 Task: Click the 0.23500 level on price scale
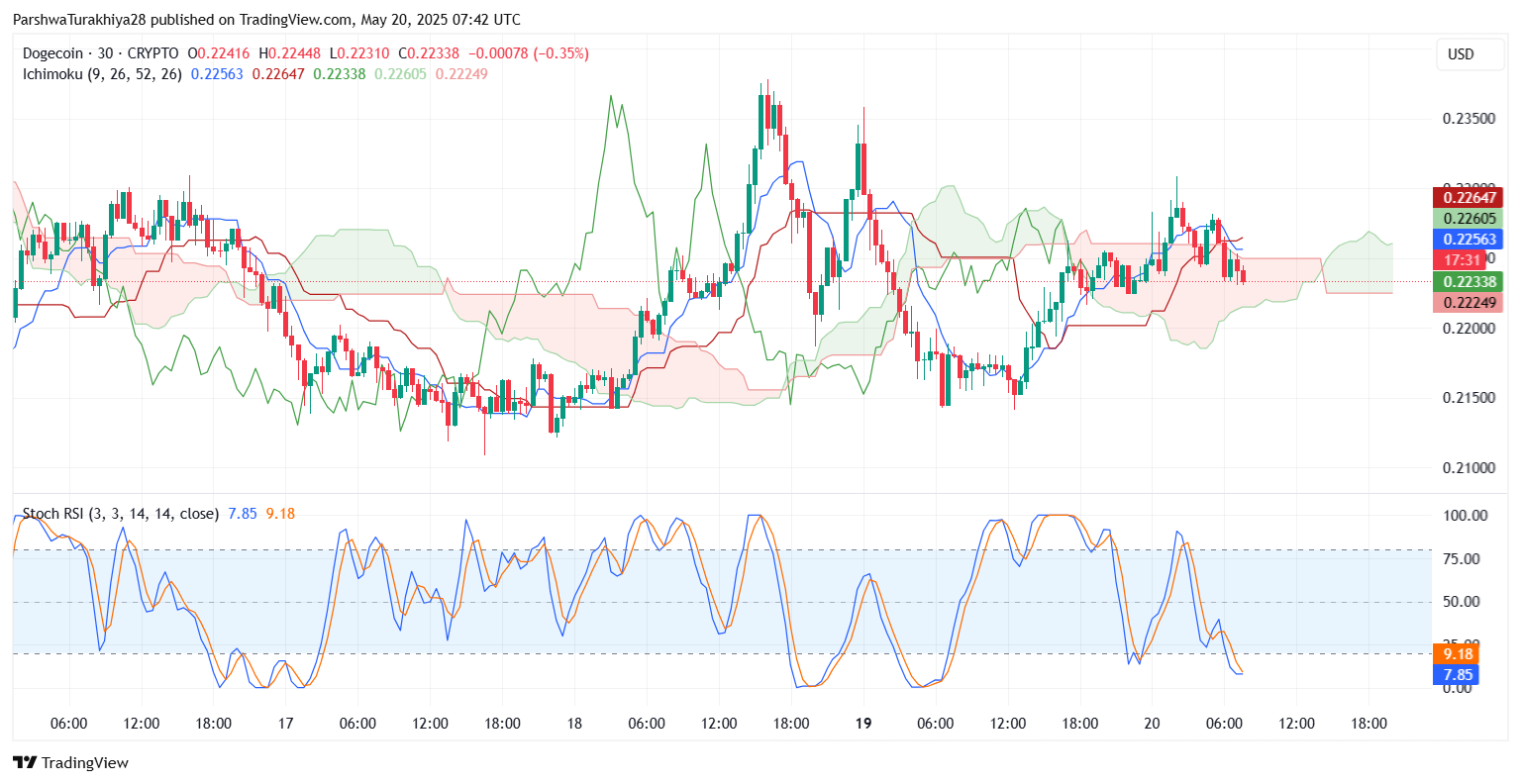[x=1469, y=119]
